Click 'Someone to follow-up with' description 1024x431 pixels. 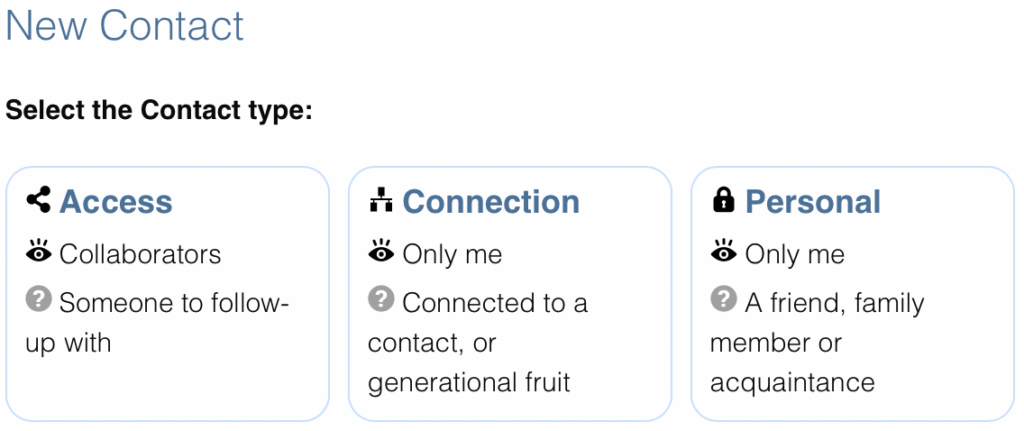pos(157,323)
